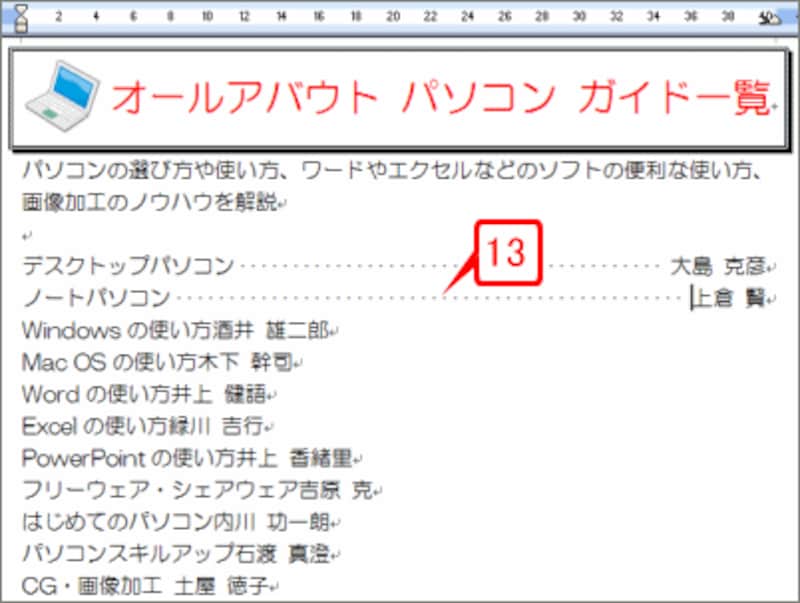Click the introductory paragraph about パソコンの選び方
Screen dimensions: 800x603
point(300,168)
